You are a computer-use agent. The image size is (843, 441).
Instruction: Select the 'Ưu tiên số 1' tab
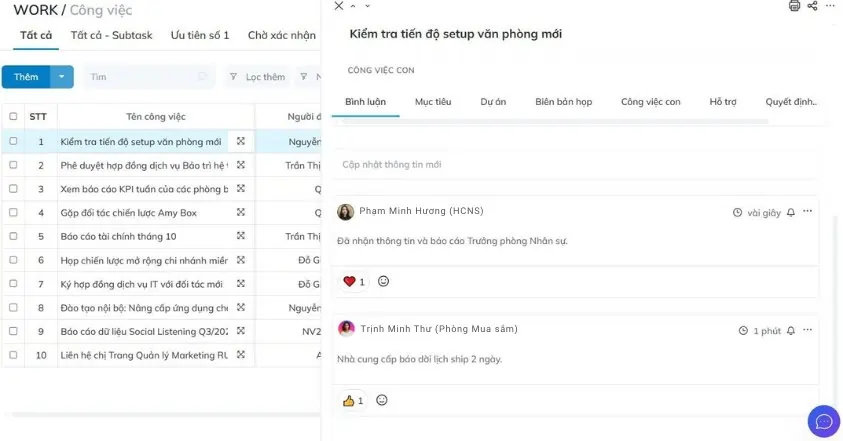200,35
